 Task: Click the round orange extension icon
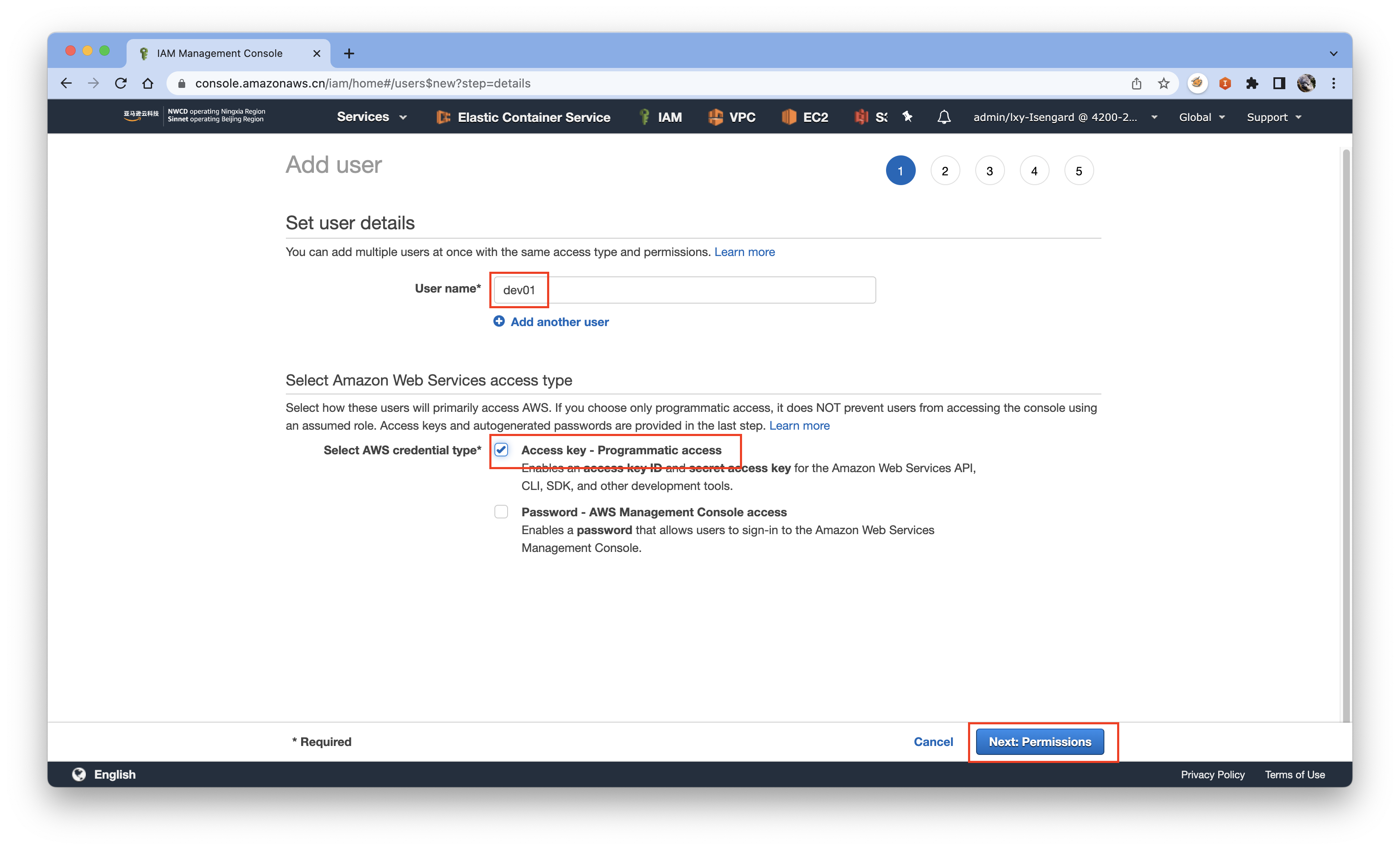(x=1198, y=84)
